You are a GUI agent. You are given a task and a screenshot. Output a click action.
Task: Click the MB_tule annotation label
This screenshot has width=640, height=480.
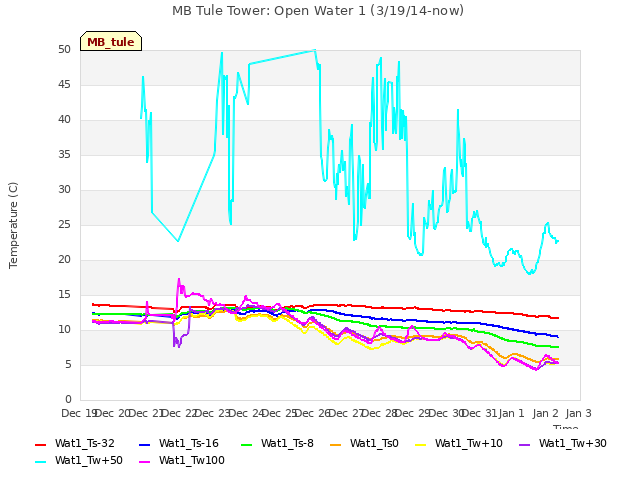(111, 41)
